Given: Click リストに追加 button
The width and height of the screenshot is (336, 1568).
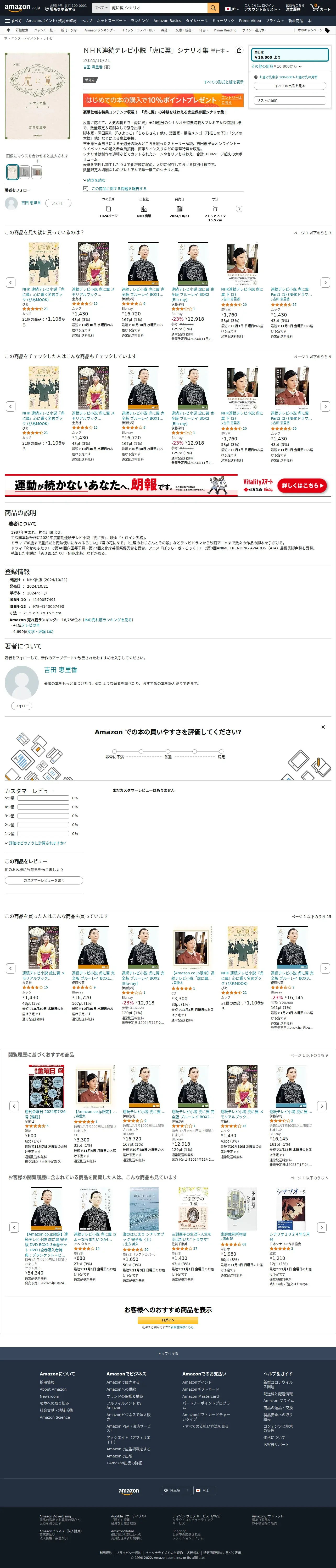Looking at the screenshot, I should pyautogui.click(x=290, y=100).
